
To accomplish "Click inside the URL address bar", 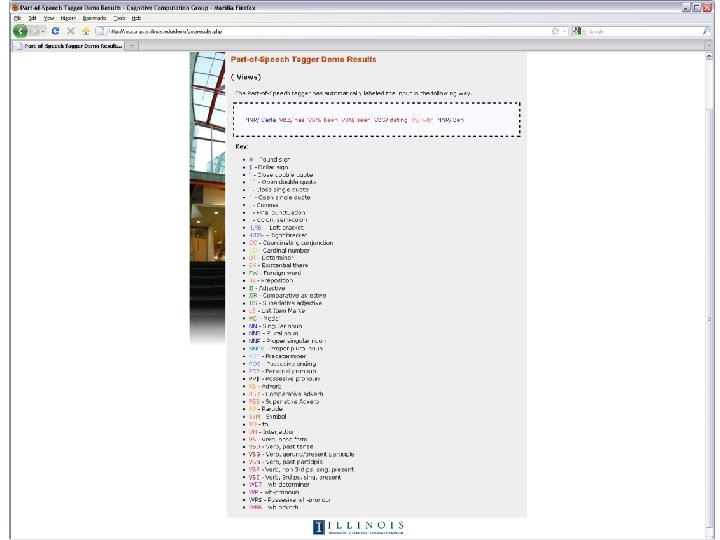I will 328,31.
